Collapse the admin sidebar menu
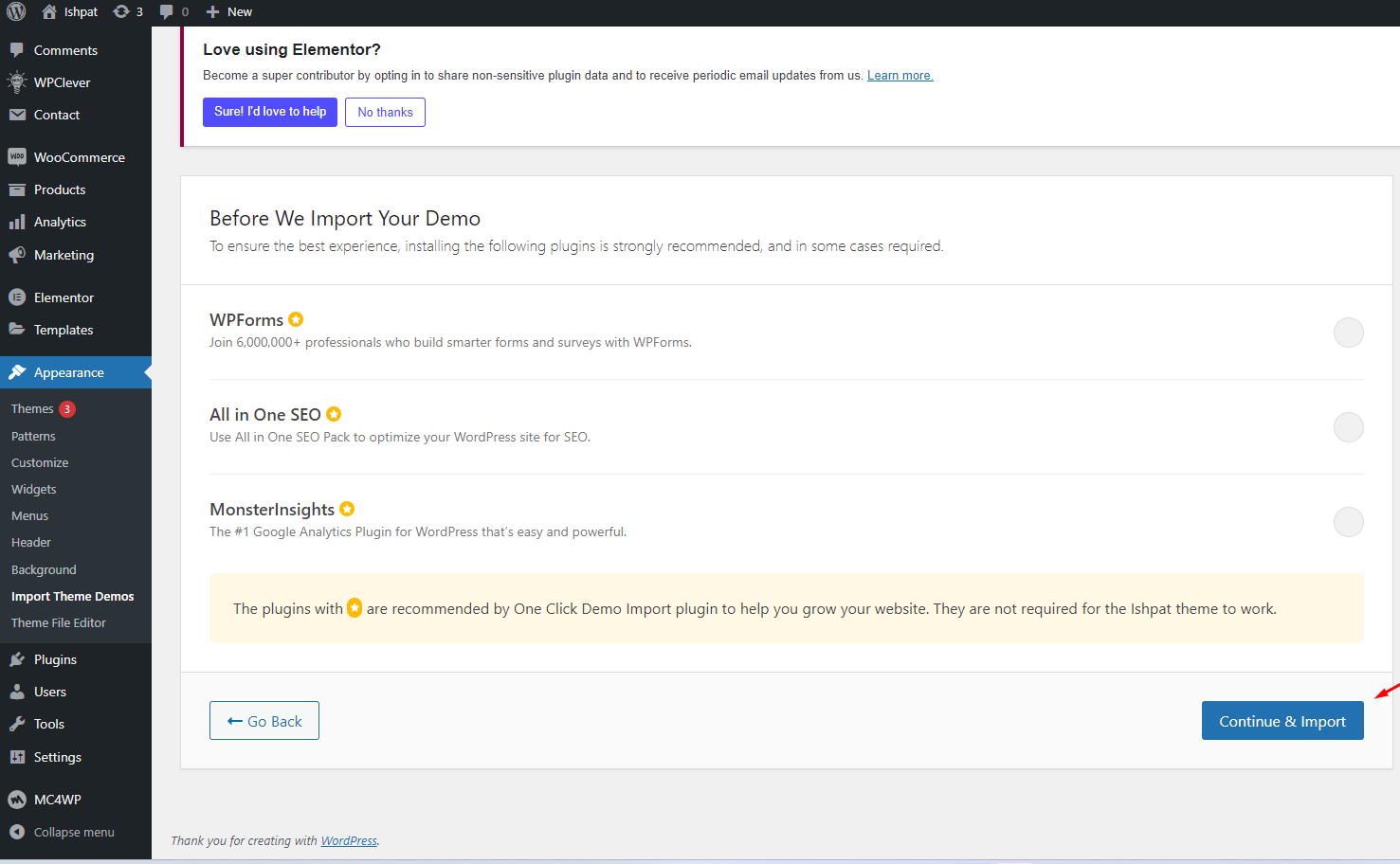 coord(73,832)
